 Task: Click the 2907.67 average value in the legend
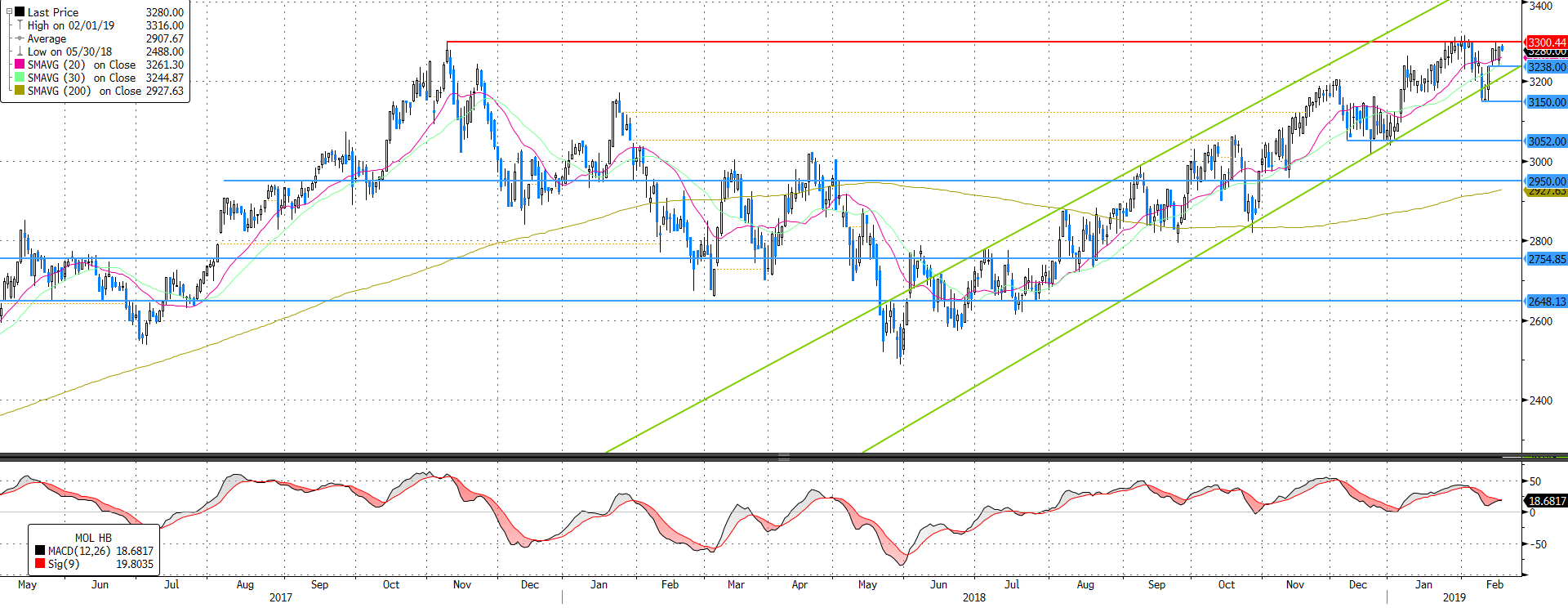point(165,38)
